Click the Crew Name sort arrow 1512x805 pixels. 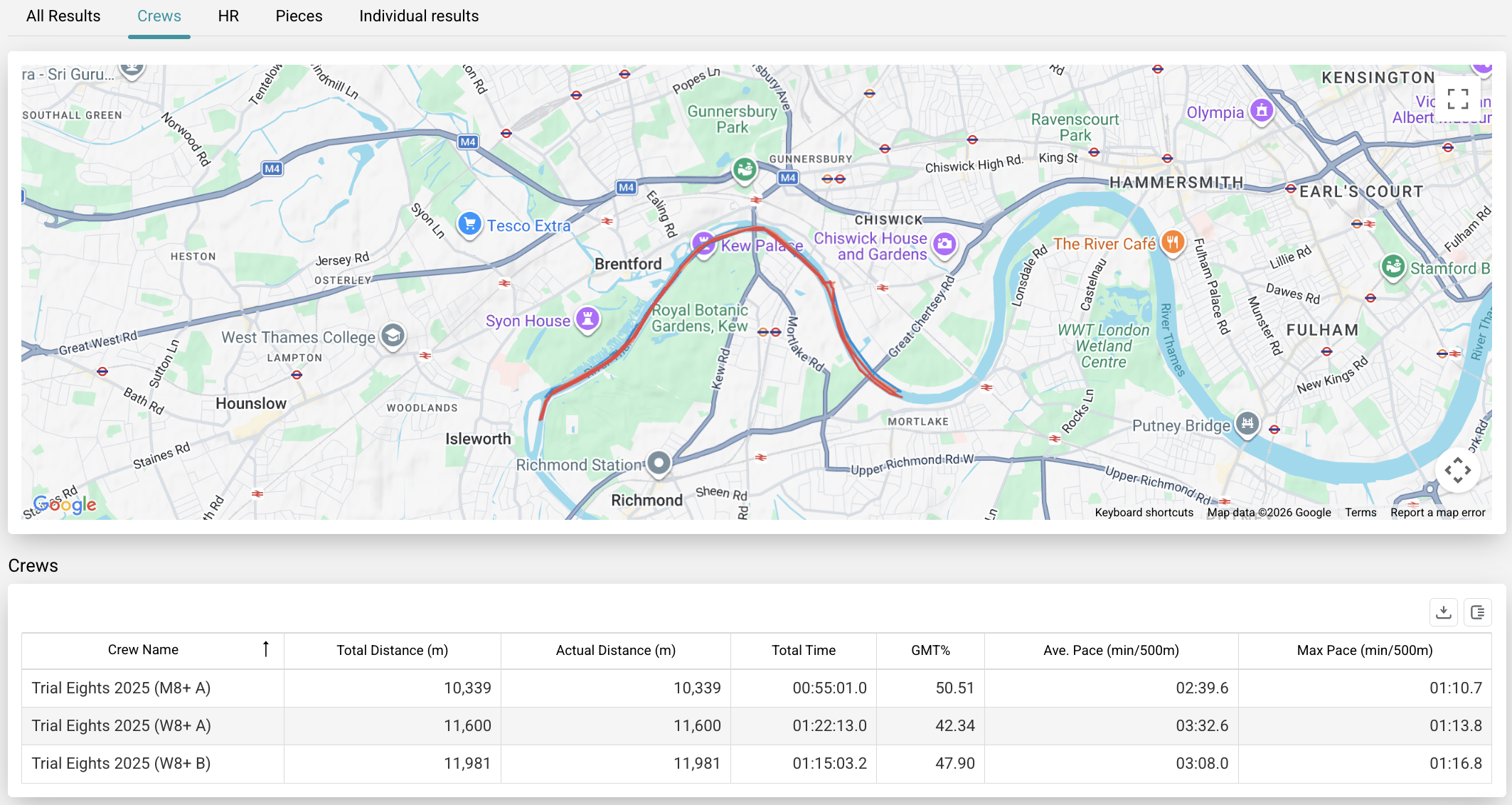(x=266, y=649)
